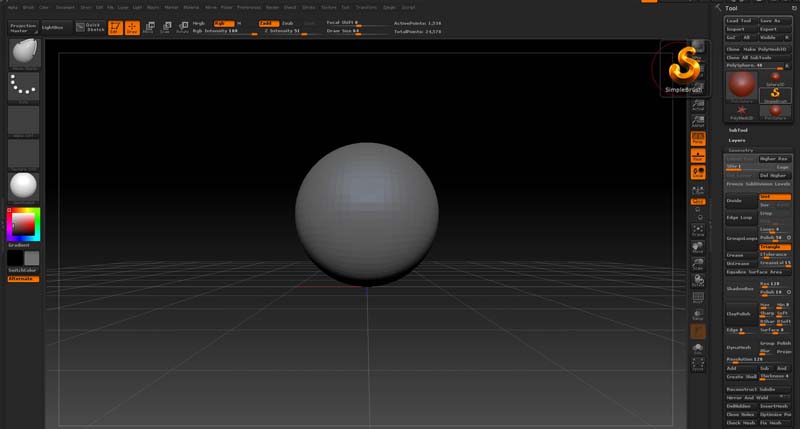Click the Scale canvas icon in right shelf

click(698, 264)
